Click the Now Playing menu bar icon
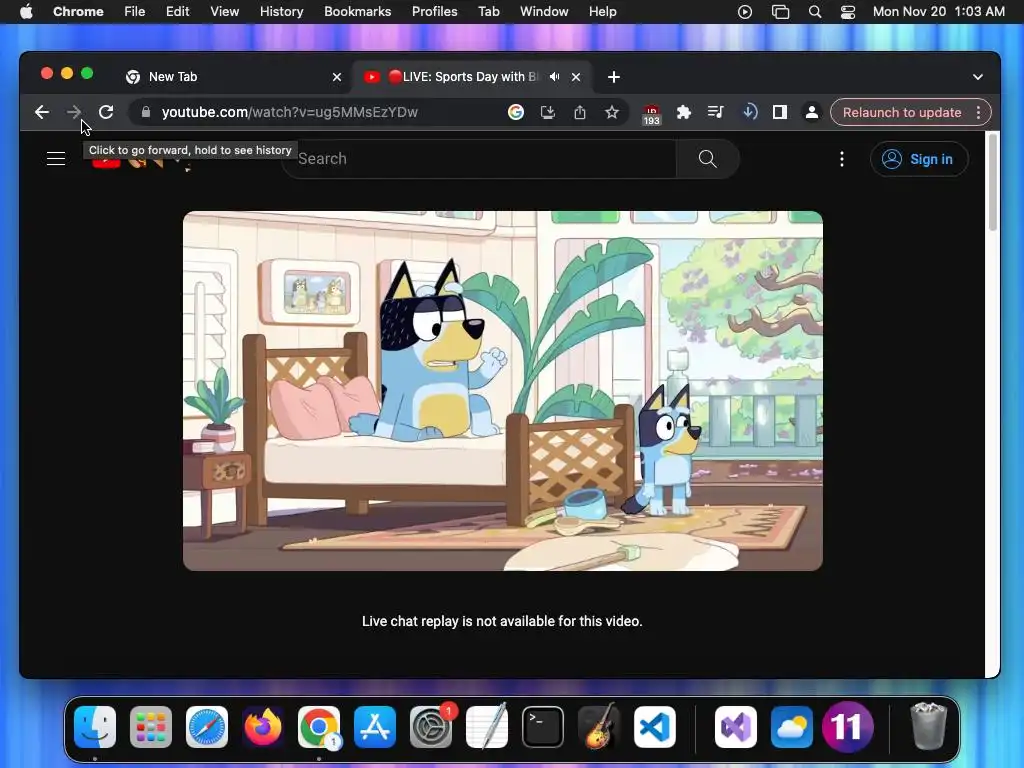 point(744,12)
